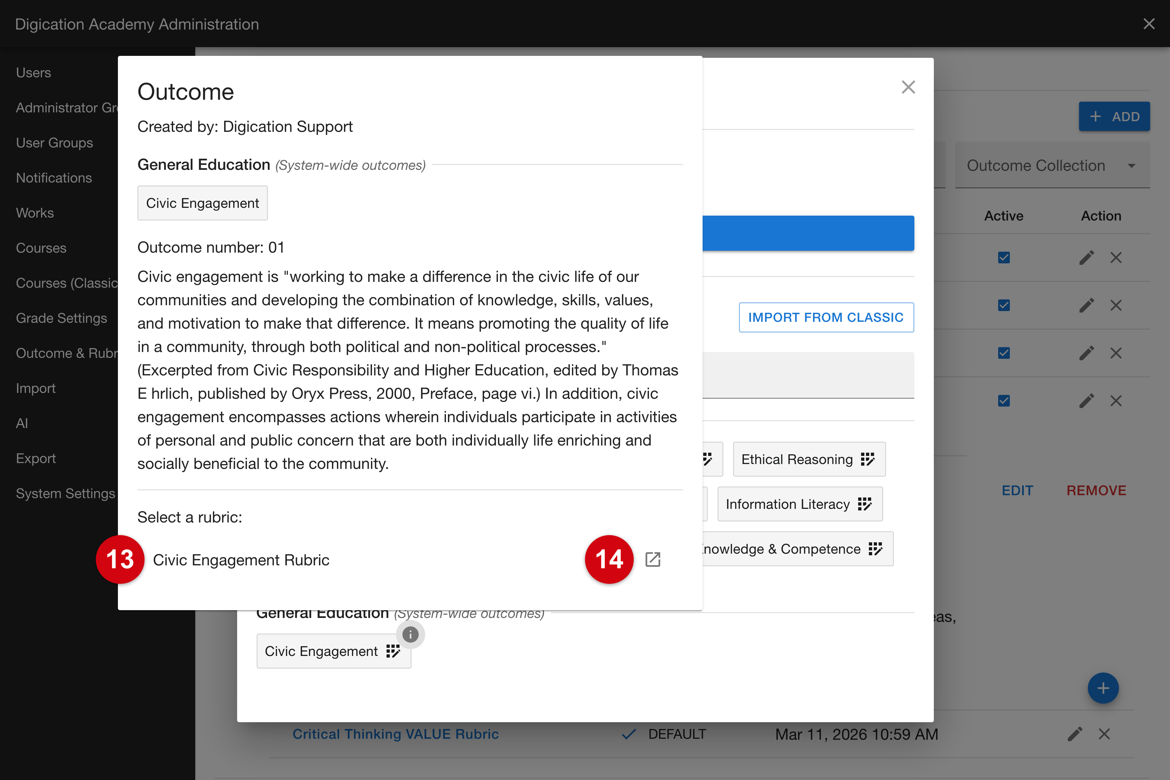Toggle Active checkbox in third row
1170x780 pixels.
(x=1004, y=353)
